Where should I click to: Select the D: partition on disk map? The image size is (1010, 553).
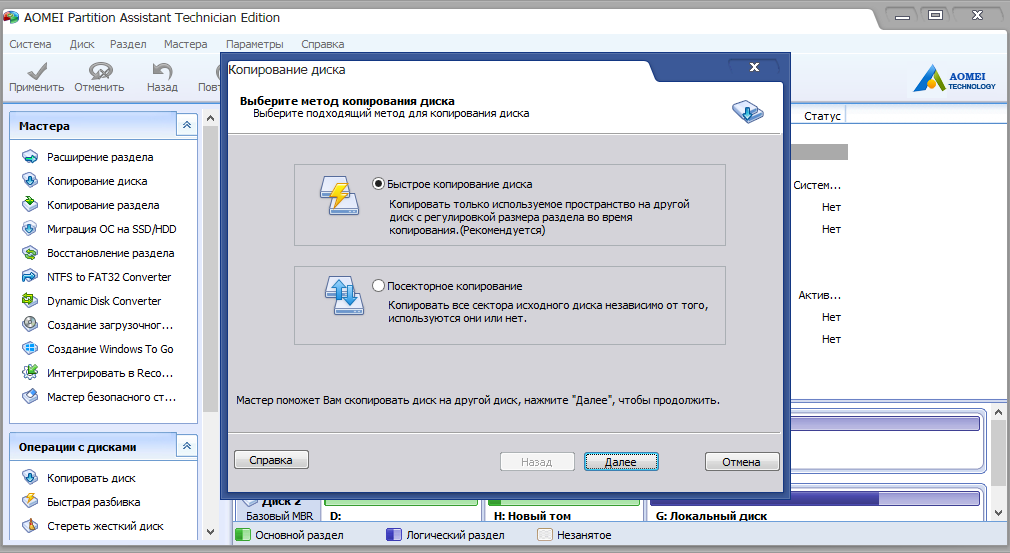pyautogui.click(x=401, y=509)
